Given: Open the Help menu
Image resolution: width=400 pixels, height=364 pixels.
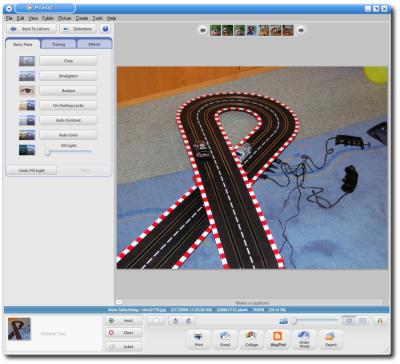Looking at the screenshot, I should [x=112, y=18].
